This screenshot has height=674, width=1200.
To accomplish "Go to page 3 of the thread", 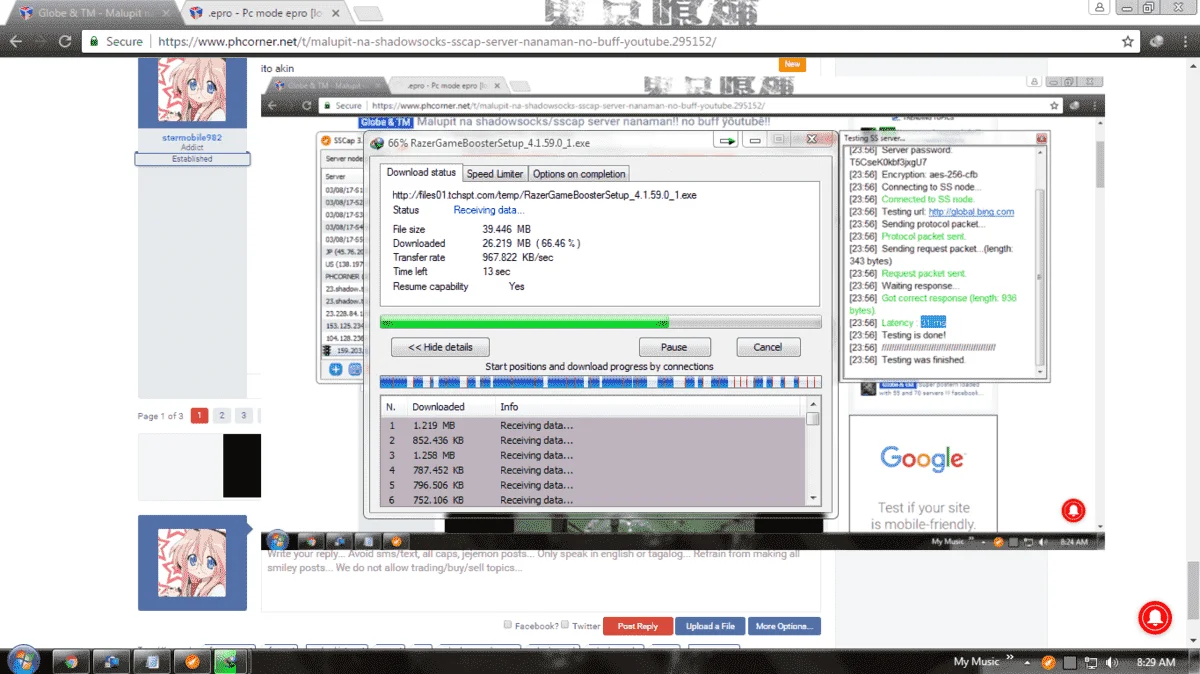I will (243, 415).
